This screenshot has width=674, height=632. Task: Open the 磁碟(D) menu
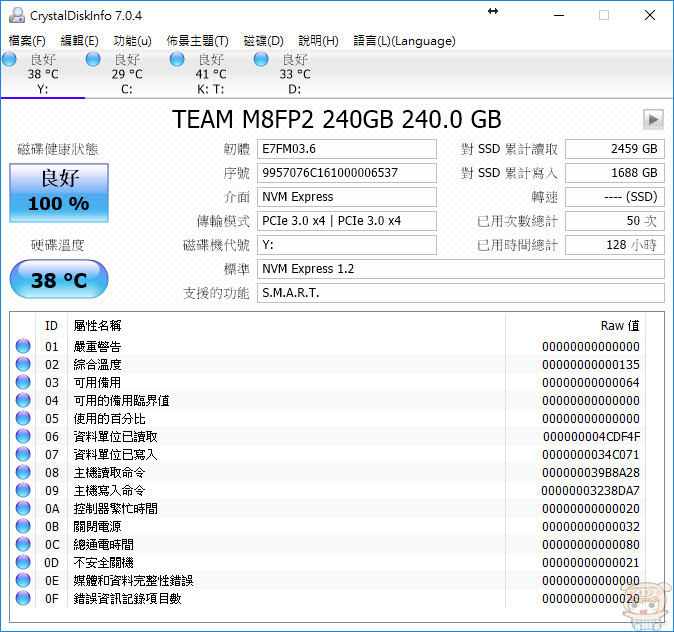(x=263, y=41)
